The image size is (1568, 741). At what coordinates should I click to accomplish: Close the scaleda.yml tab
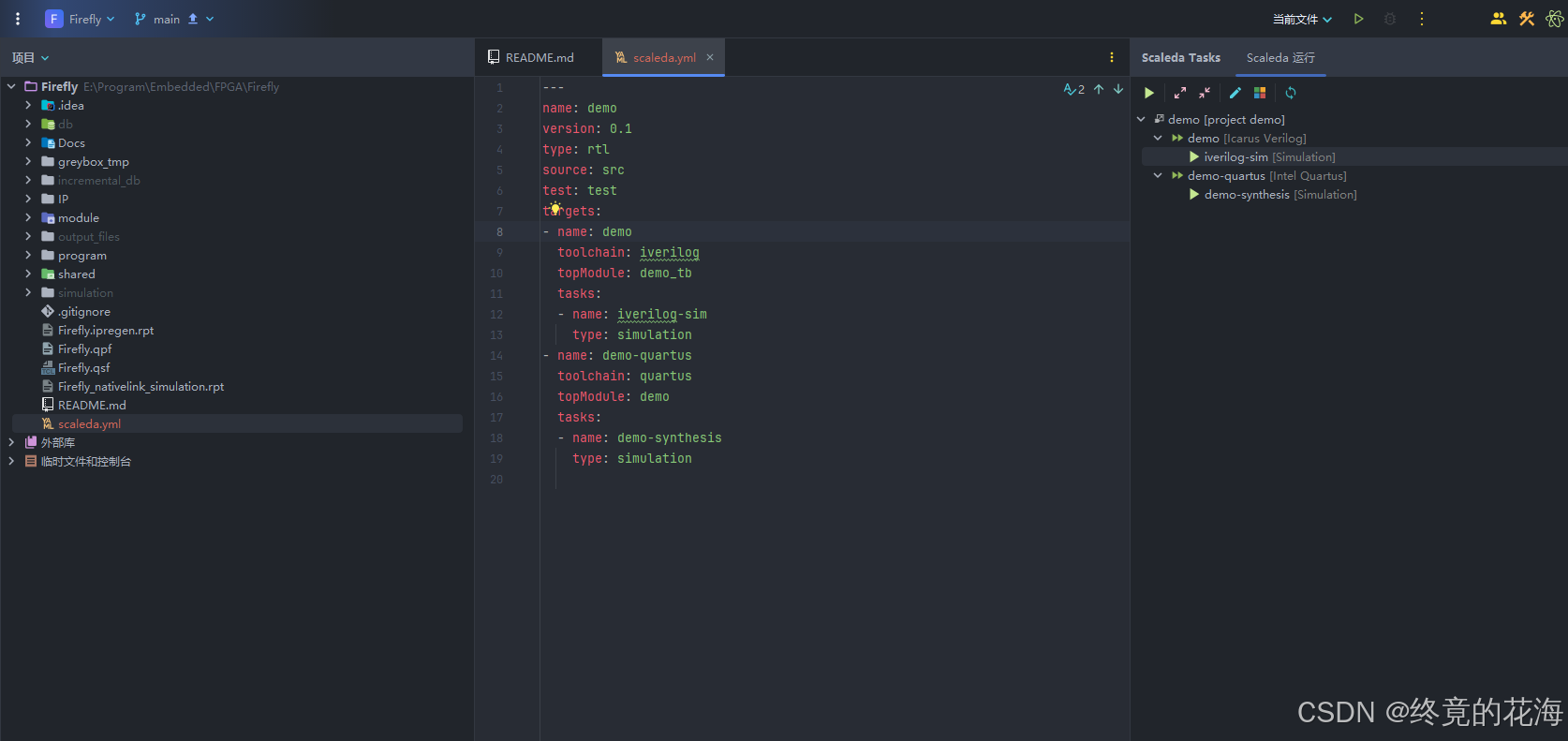click(710, 57)
